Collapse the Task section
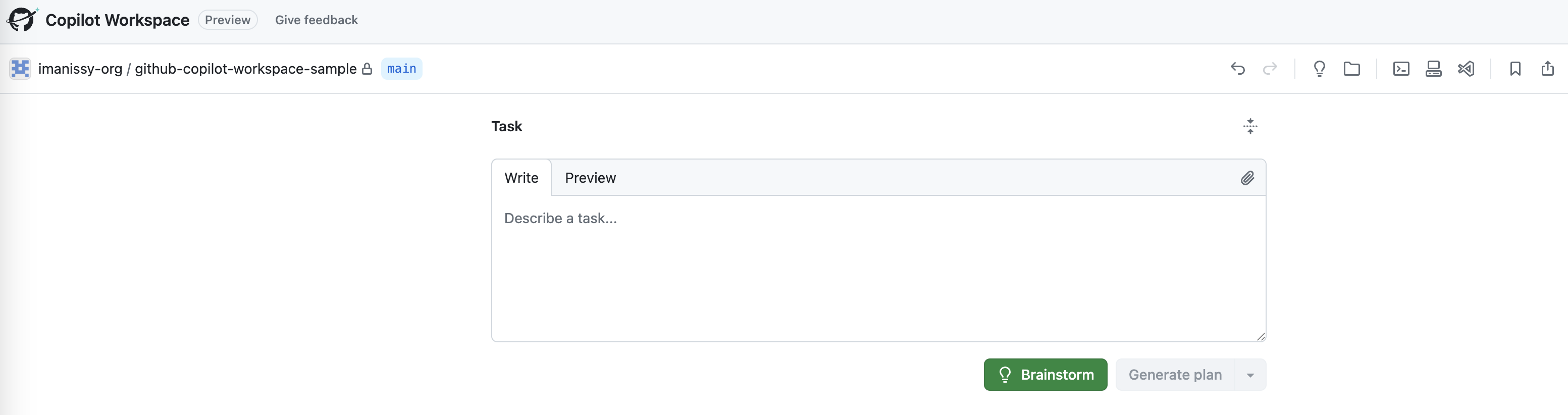Image resolution: width=1568 pixels, height=415 pixels. (x=1249, y=127)
